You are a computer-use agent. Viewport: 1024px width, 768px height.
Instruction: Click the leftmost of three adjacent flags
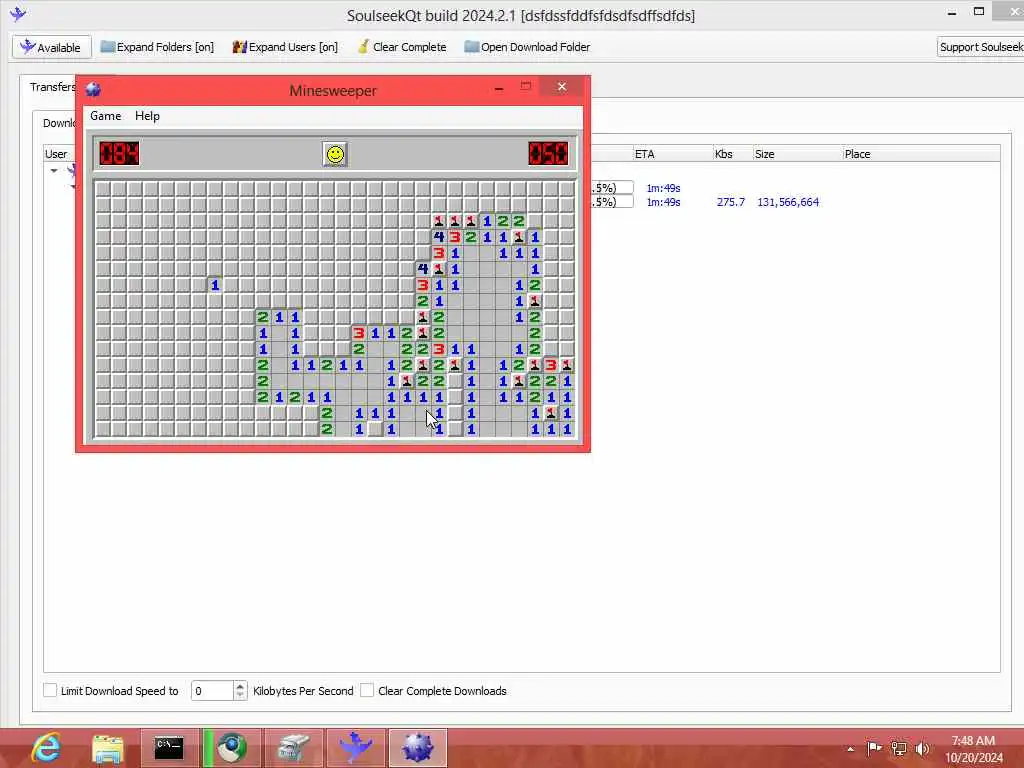pyautogui.click(x=439, y=221)
